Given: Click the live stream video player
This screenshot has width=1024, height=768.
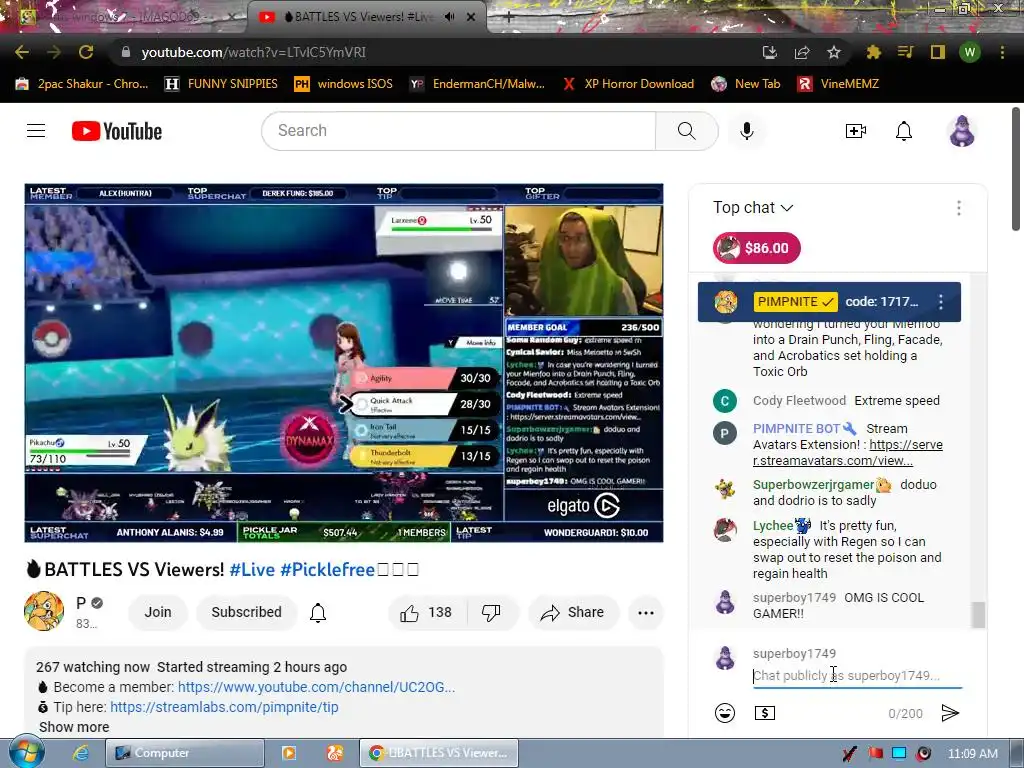Looking at the screenshot, I should point(344,363).
